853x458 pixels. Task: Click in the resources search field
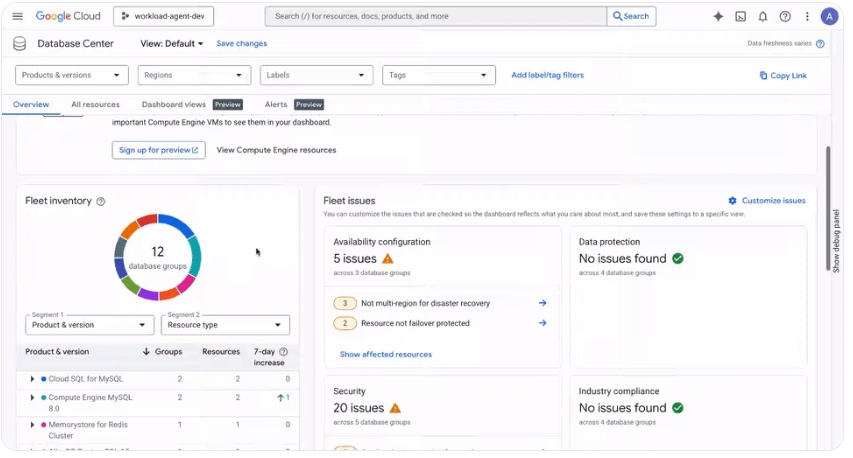coord(435,16)
